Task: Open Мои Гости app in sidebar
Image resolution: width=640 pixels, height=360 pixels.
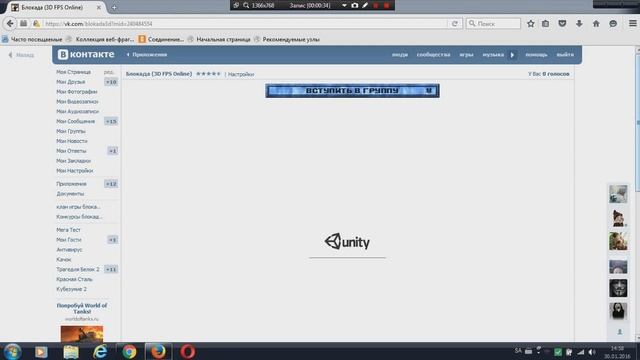Action: click(69, 240)
